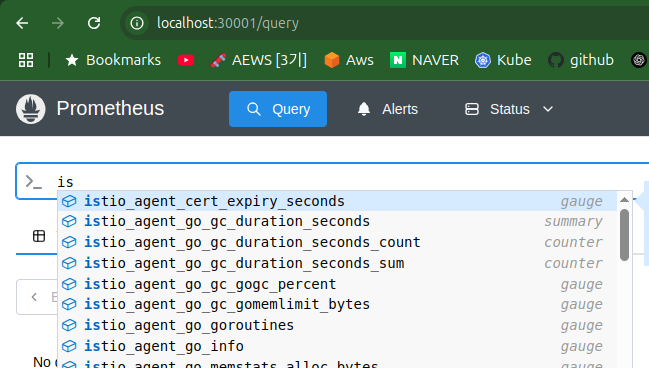
Task: Click 'counter' label for seconds_count row
Action: point(573,242)
